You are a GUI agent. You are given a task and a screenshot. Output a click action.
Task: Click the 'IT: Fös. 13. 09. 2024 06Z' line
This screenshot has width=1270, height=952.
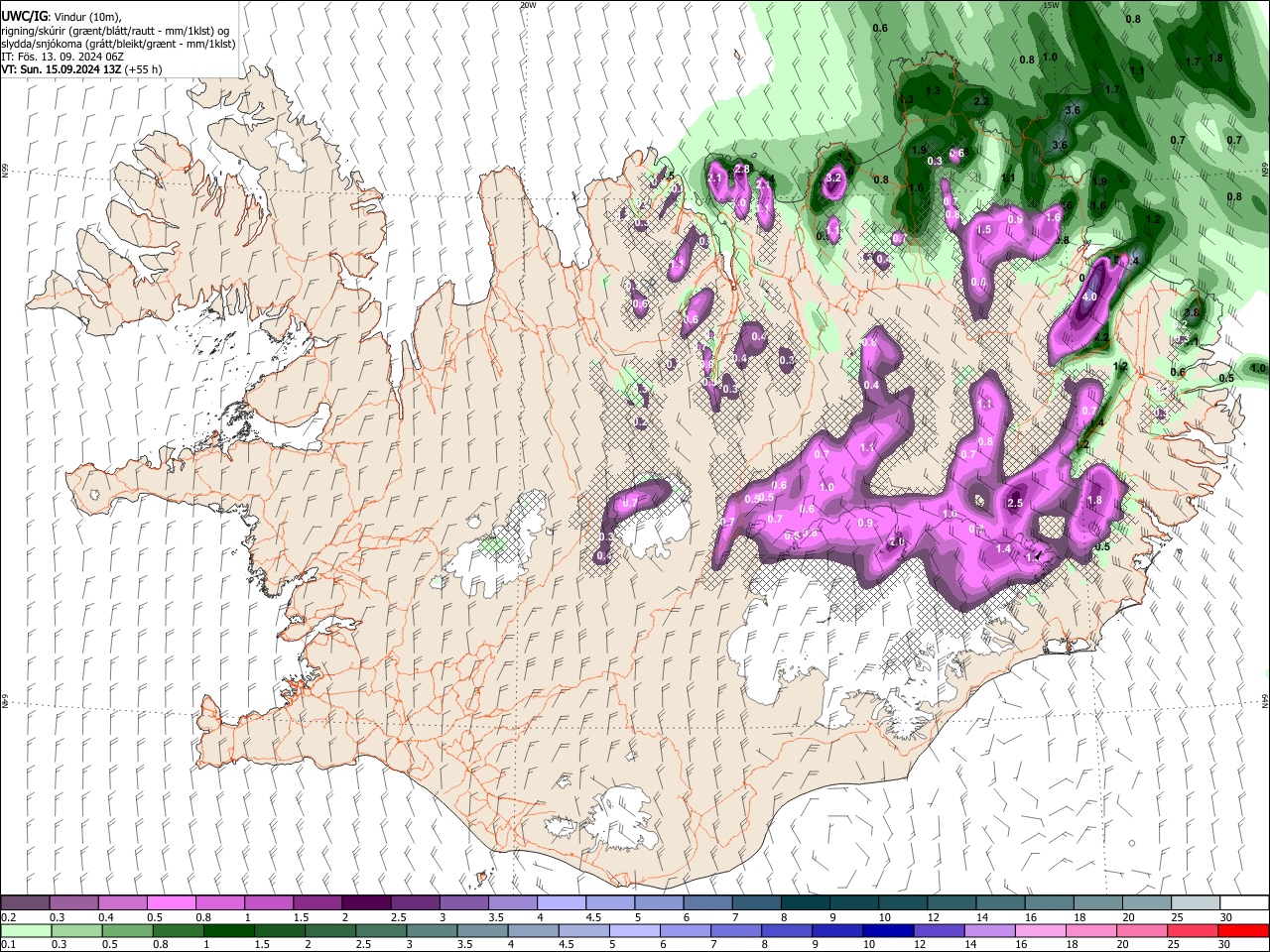tap(62, 57)
